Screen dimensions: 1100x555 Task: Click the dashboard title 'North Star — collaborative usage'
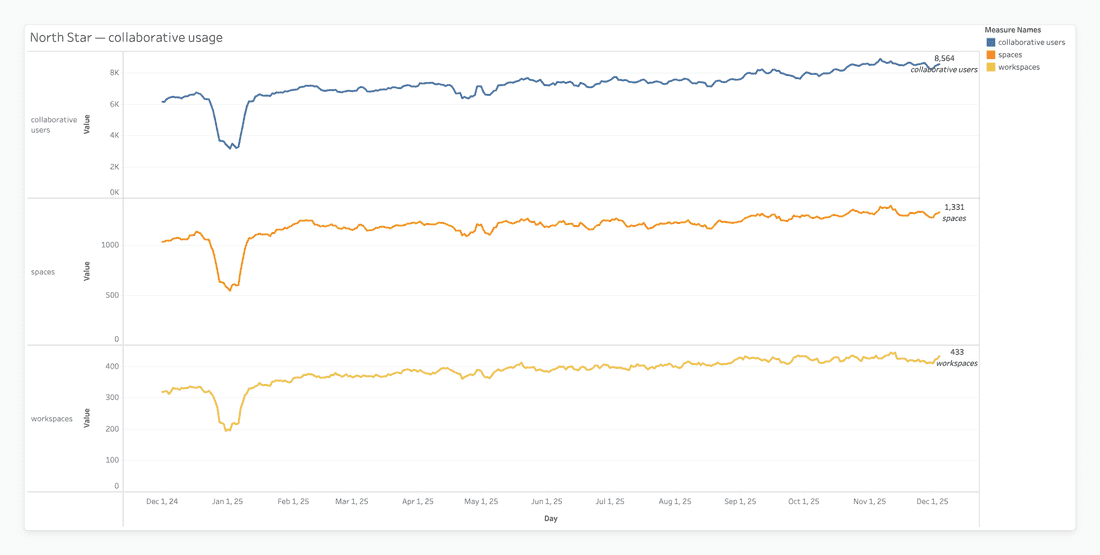[x=126, y=38]
